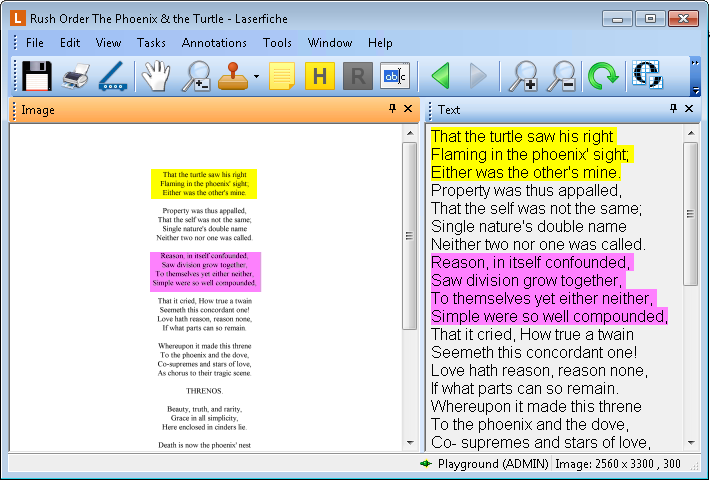Click the Image pane title header

point(215,110)
